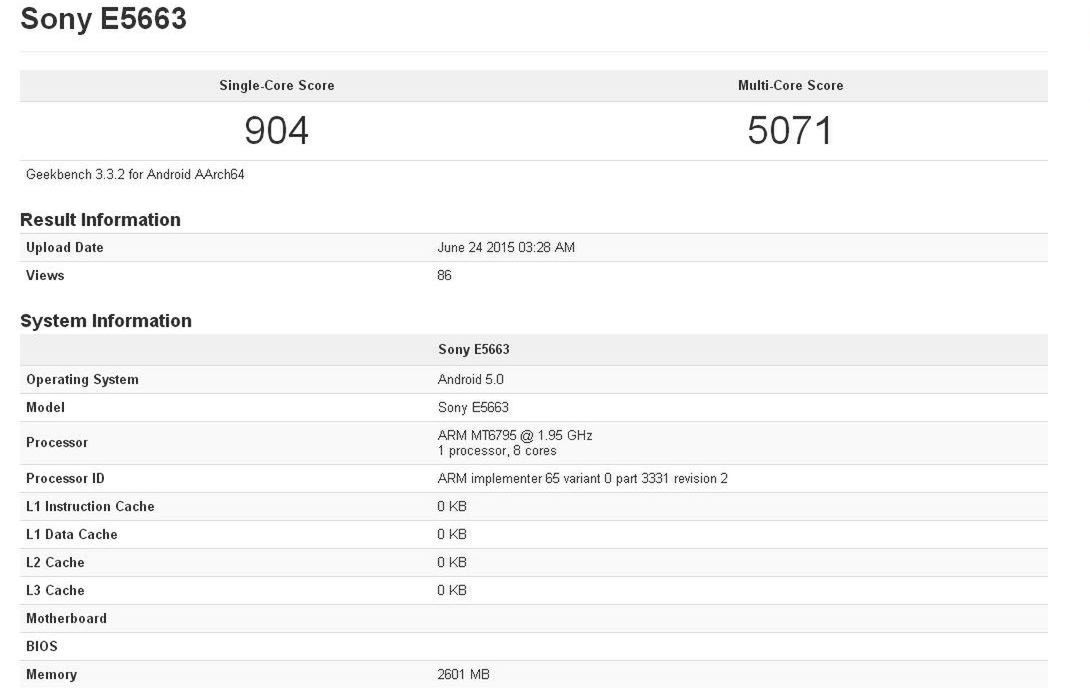
Task: Select the L2 Cache row
Action: pos(55,562)
